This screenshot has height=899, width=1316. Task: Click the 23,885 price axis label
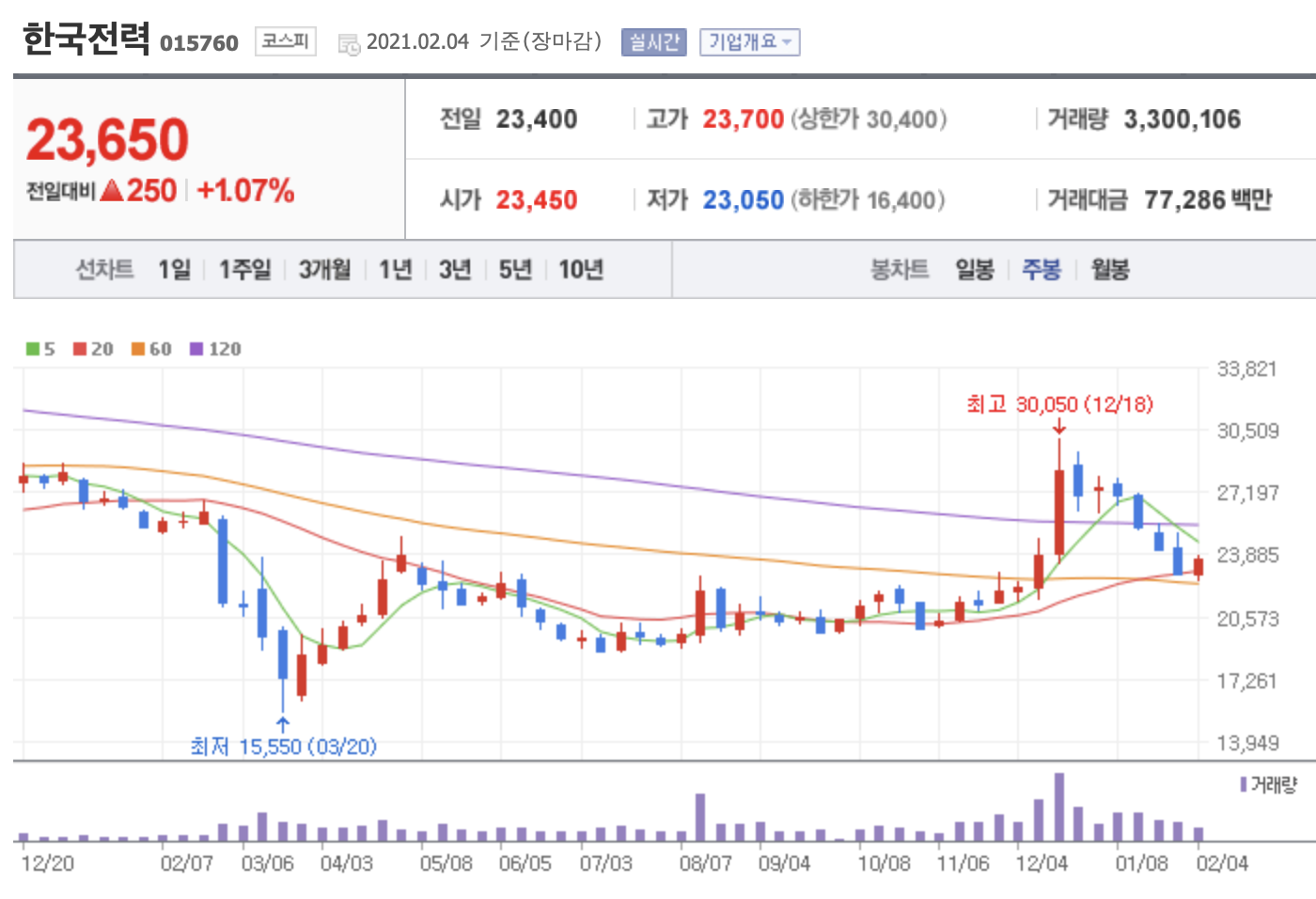pyautogui.click(x=1248, y=556)
